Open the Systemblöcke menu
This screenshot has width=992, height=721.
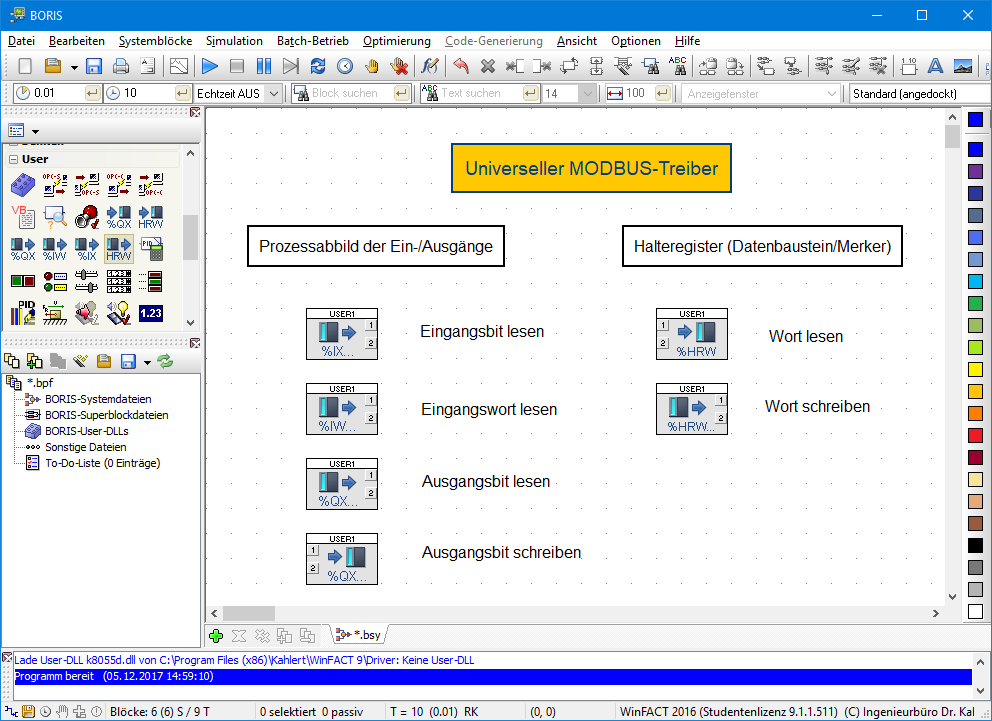[156, 41]
